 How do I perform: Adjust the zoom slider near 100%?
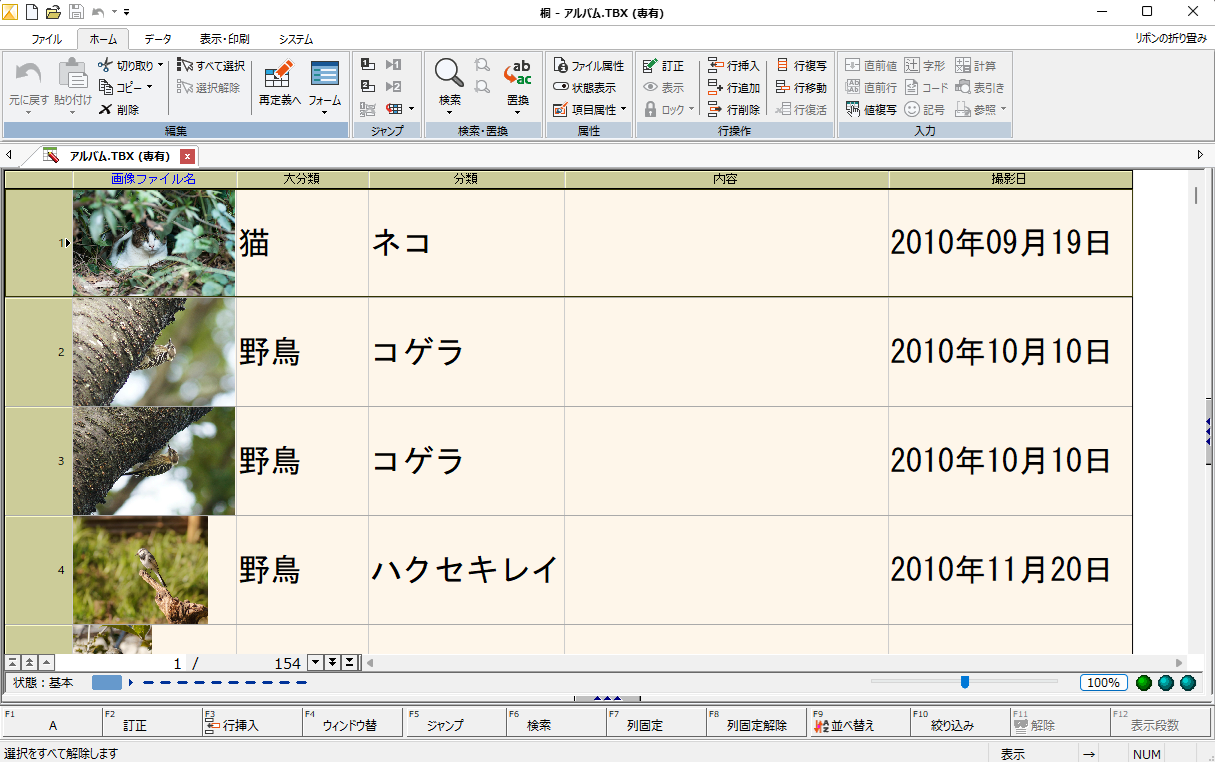[x=965, y=682]
